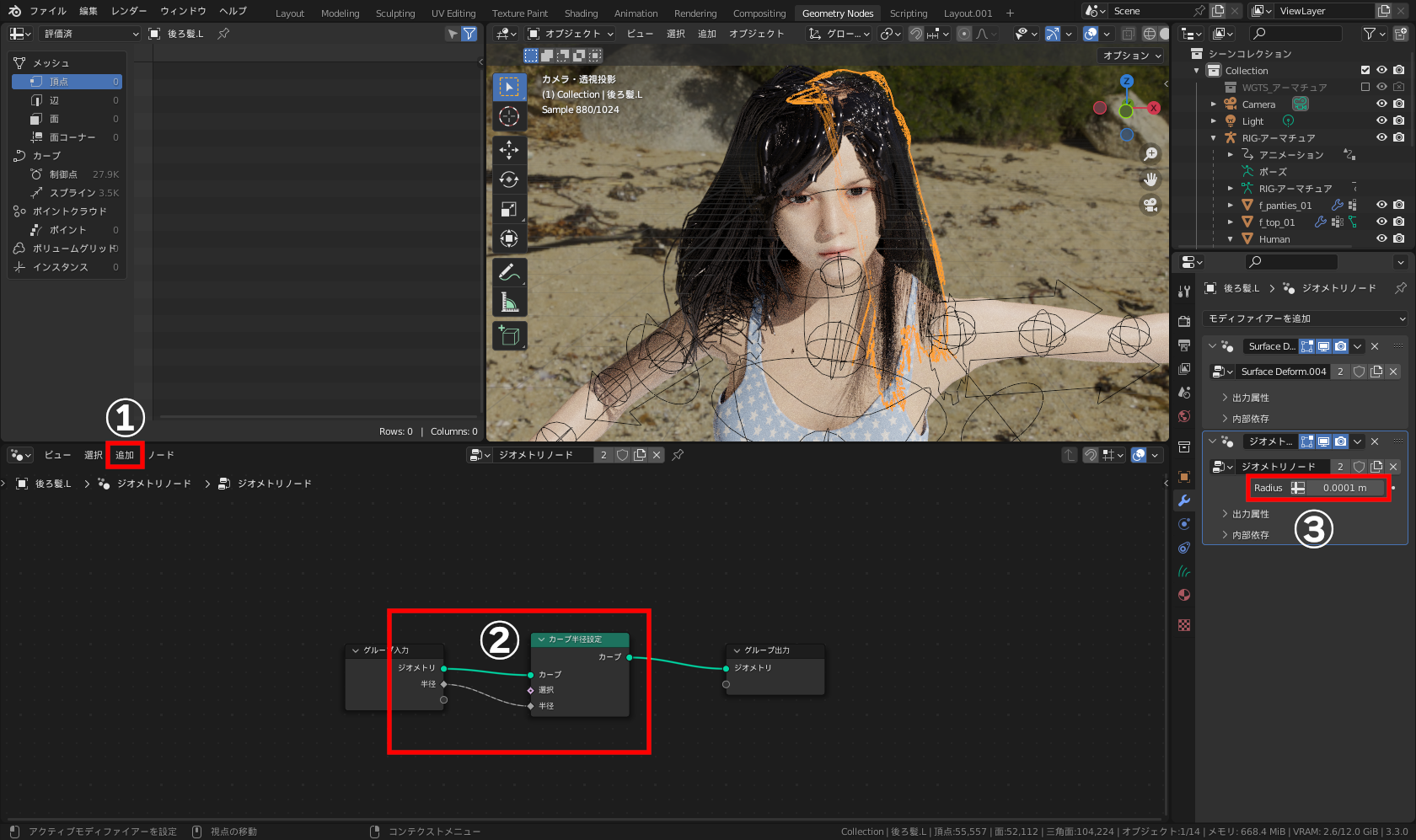Select the Rotate tool in viewport toolbar
The height and width of the screenshot is (840, 1416).
tap(509, 179)
